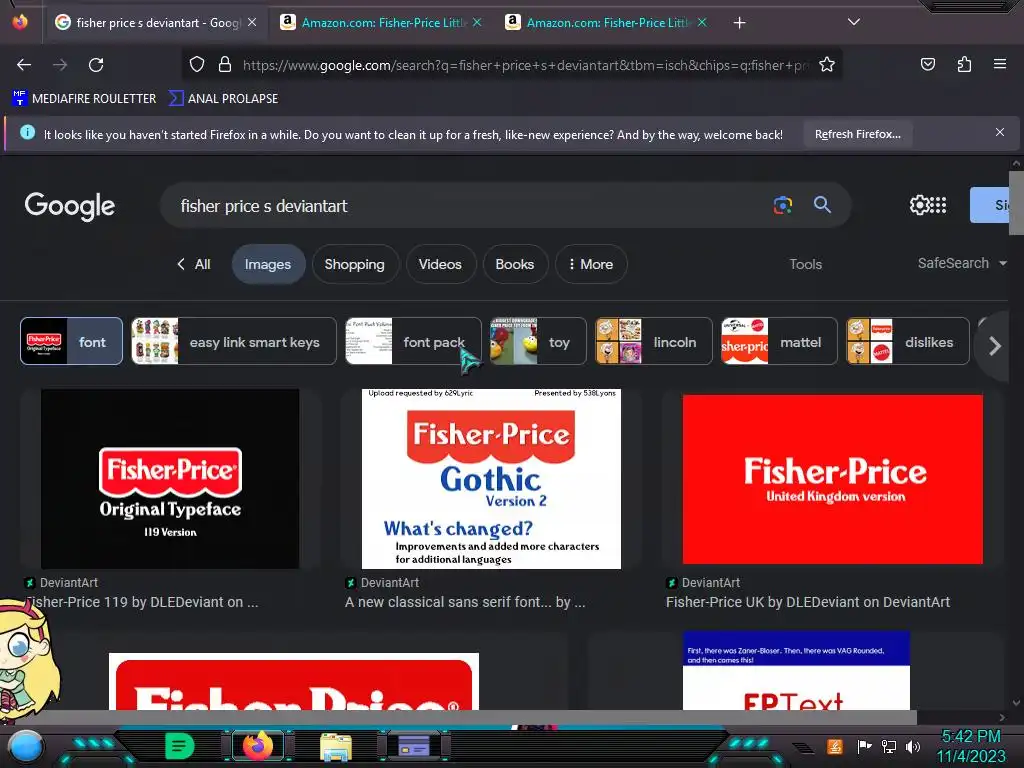Click the Firefox logo in the tab bar
Viewport: 1024px width, 768px height.
pos(20,22)
